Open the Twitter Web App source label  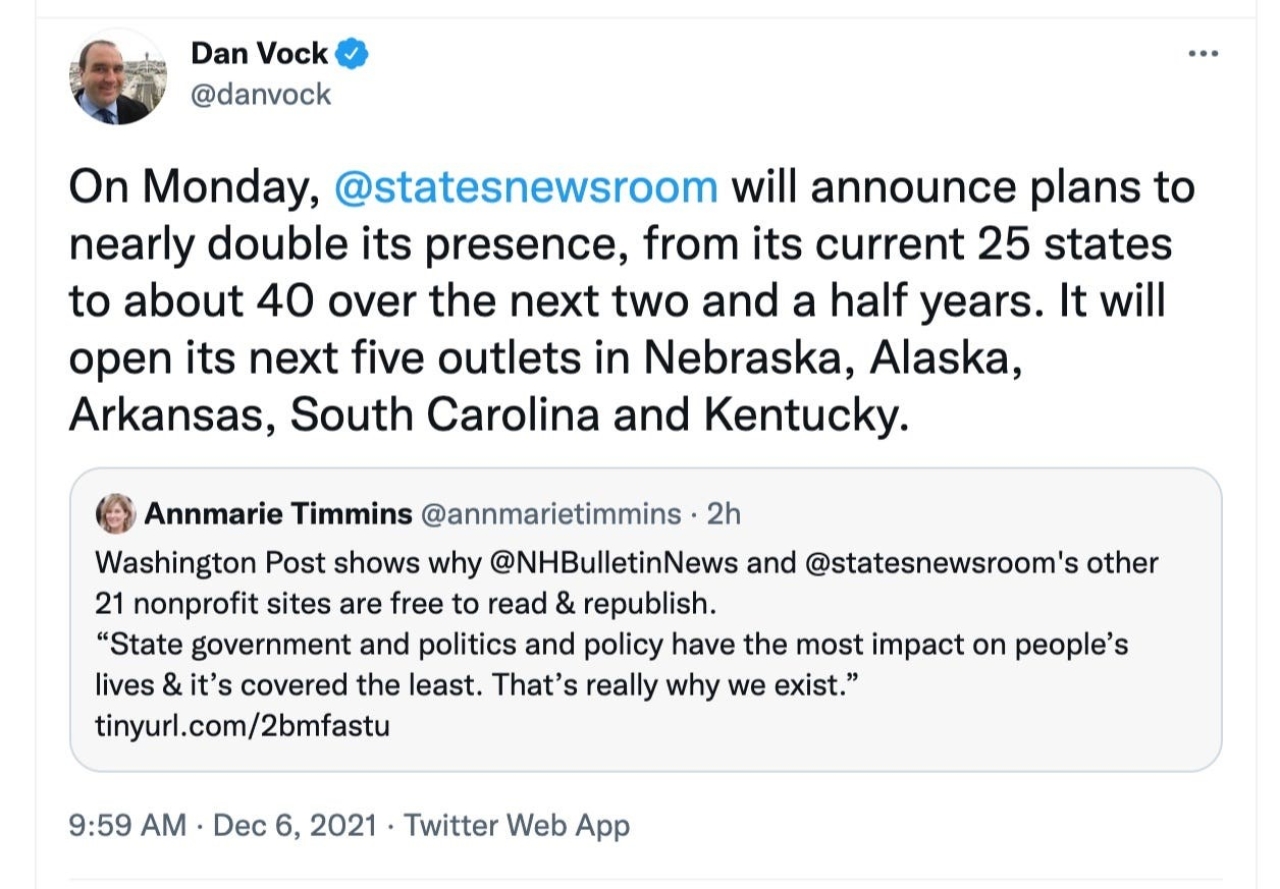pos(517,826)
